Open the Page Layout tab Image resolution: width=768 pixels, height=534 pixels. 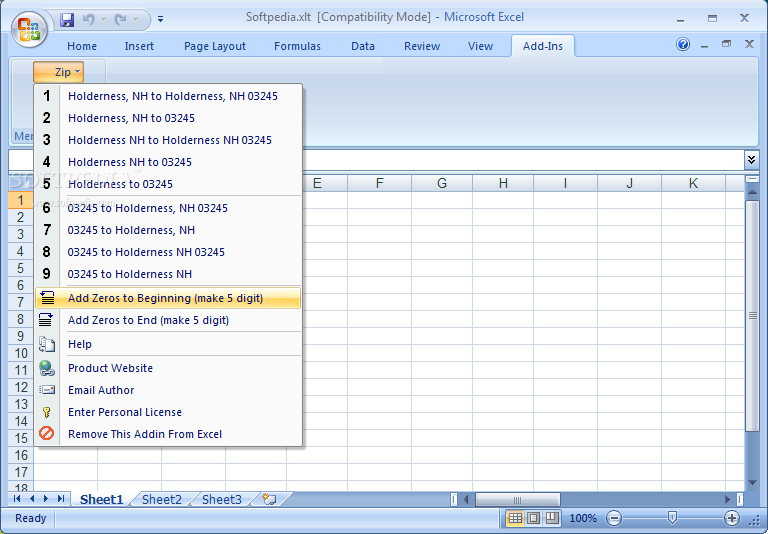215,46
